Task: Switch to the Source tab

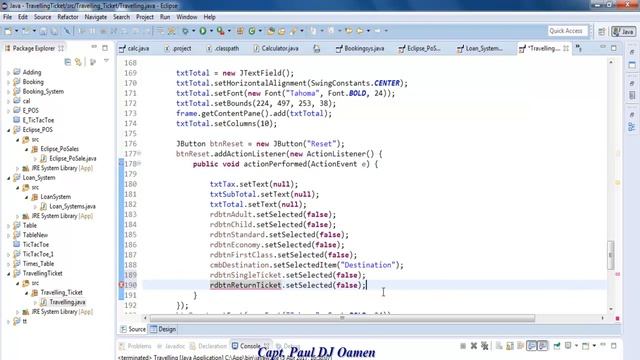Action: tap(133, 329)
